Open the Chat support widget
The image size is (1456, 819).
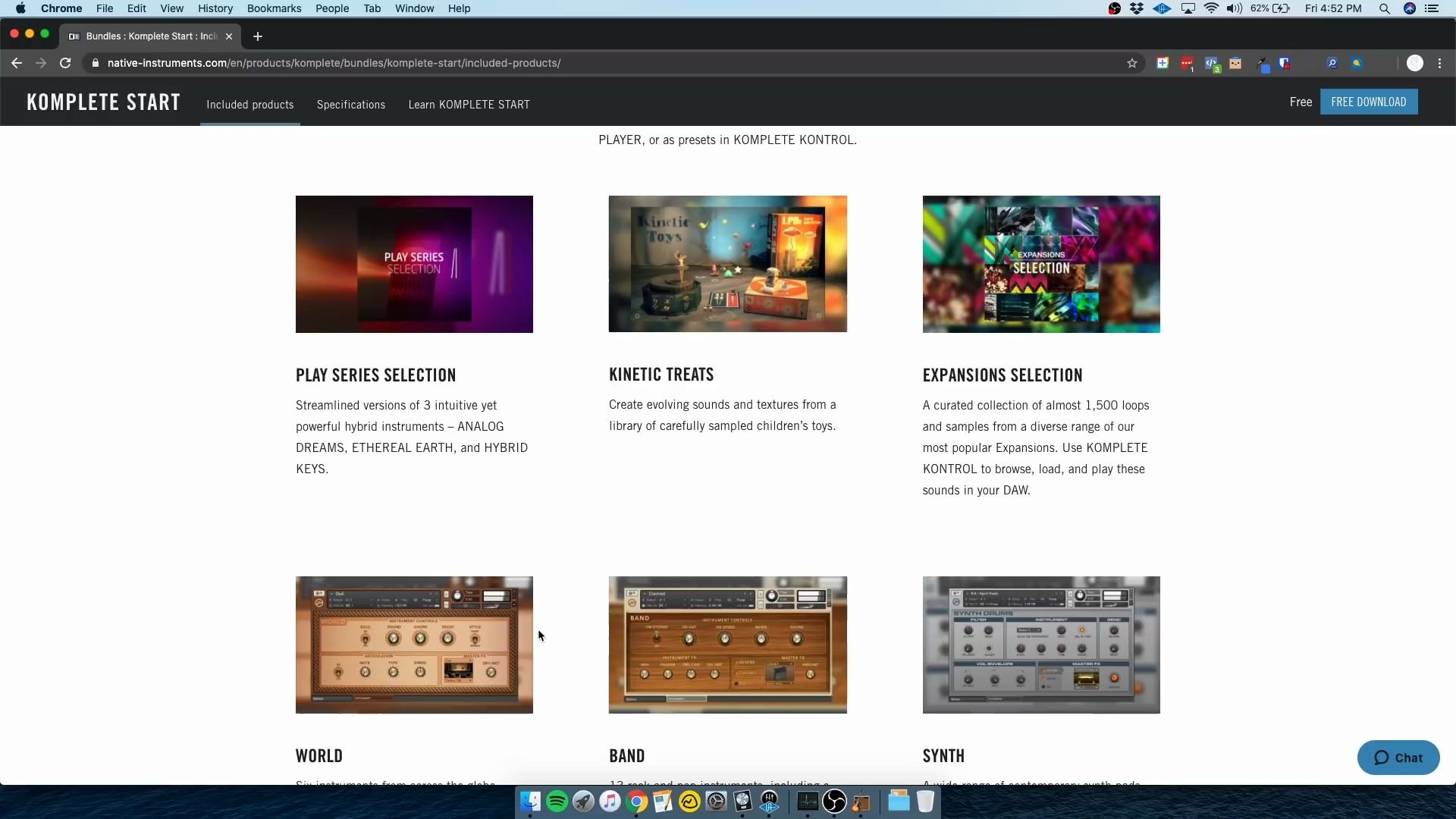(x=1398, y=758)
